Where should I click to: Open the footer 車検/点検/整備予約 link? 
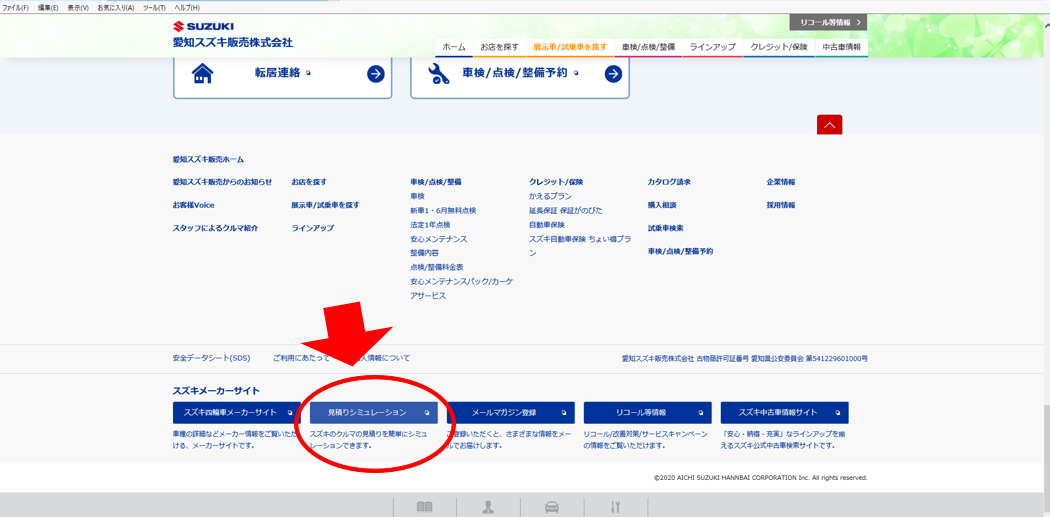click(x=680, y=251)
